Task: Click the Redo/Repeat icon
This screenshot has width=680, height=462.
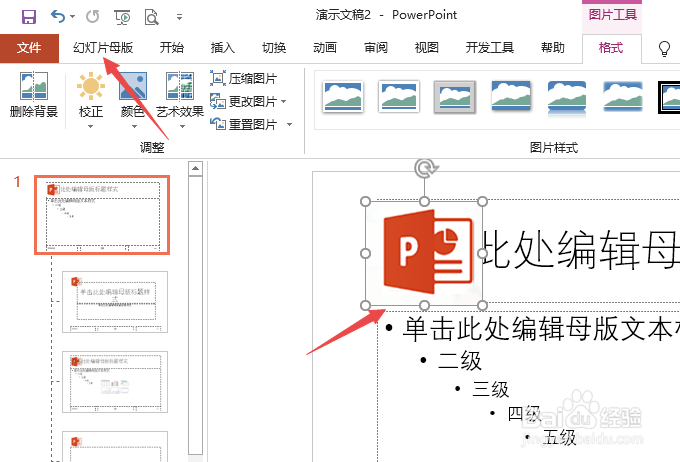Action: 92,16
